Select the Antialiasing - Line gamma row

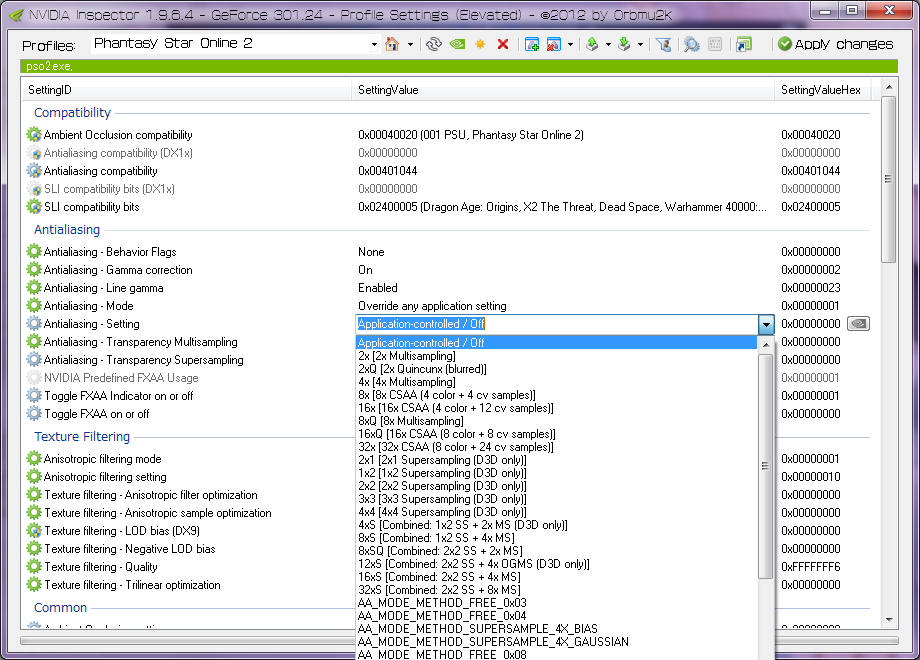point(448,288)
